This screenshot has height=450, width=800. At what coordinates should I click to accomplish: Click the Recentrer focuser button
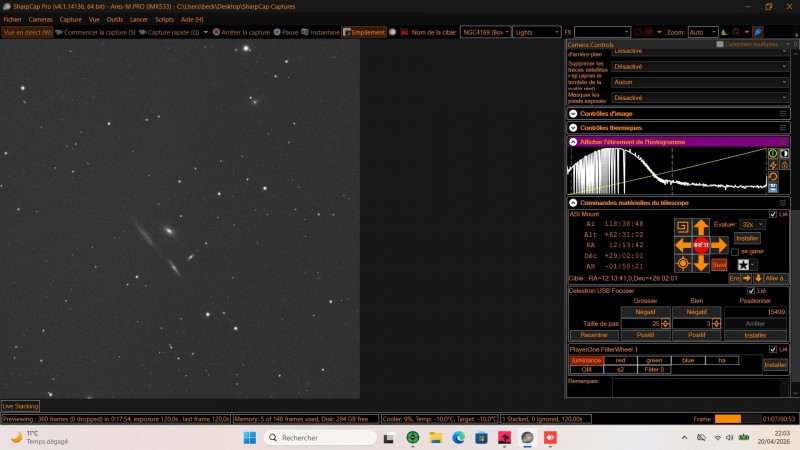594,335
